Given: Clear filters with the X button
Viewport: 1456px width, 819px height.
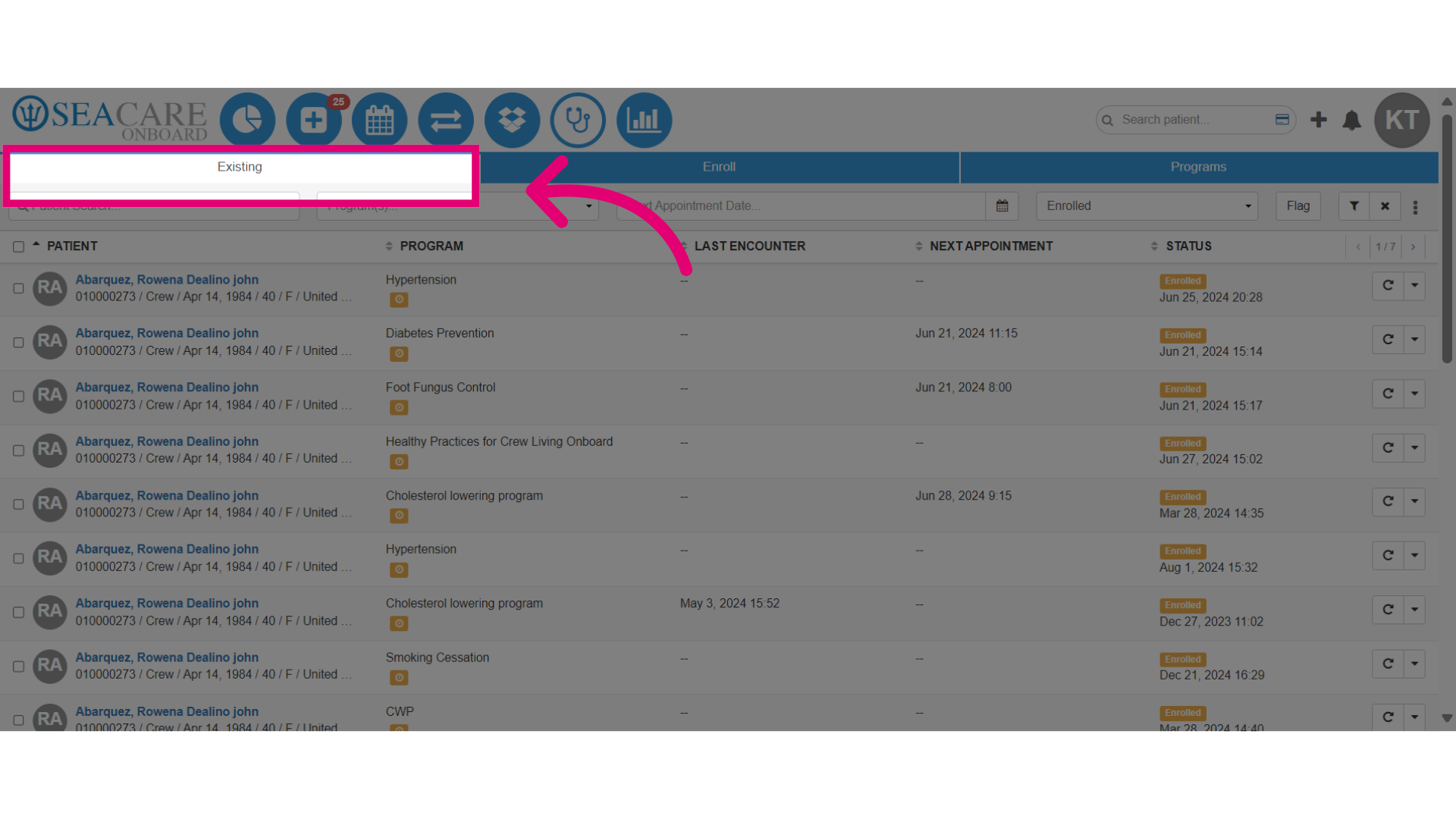Looking at the screenshot, I should [x=1385, y=206].
